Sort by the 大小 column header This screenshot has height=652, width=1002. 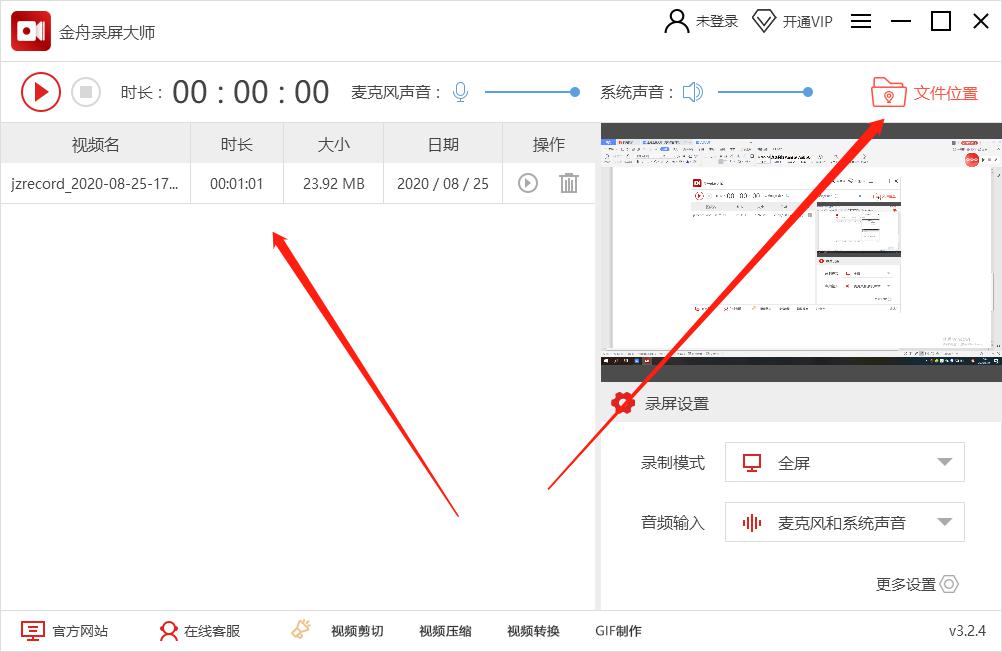[334, 144]
